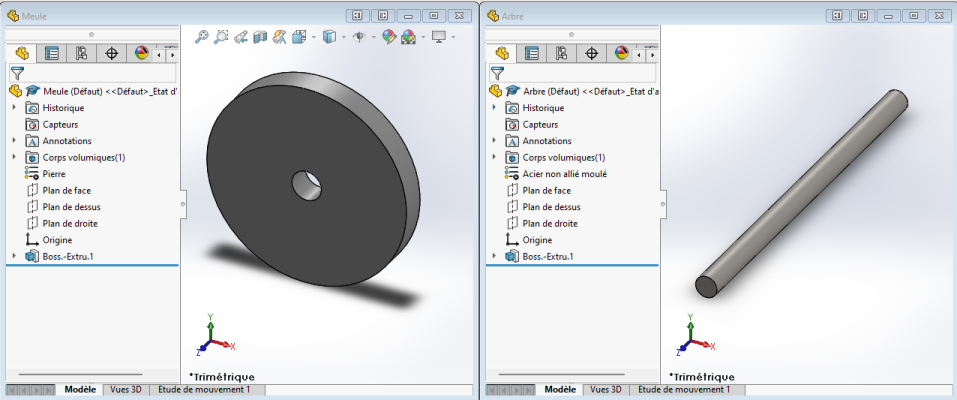This screenshot has width=957, height=400.
Task: Open DisplayManager tab in Meule window
Action: 141,54
